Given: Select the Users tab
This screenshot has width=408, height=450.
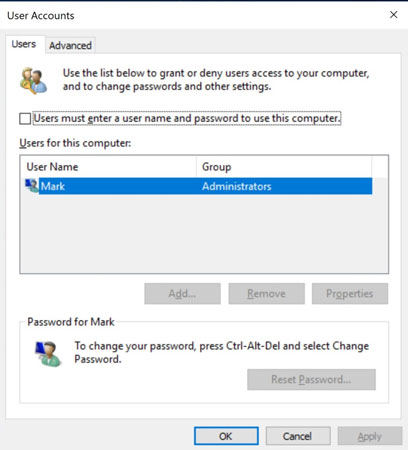Looking at the screenshot, I should tap(24, 44).
